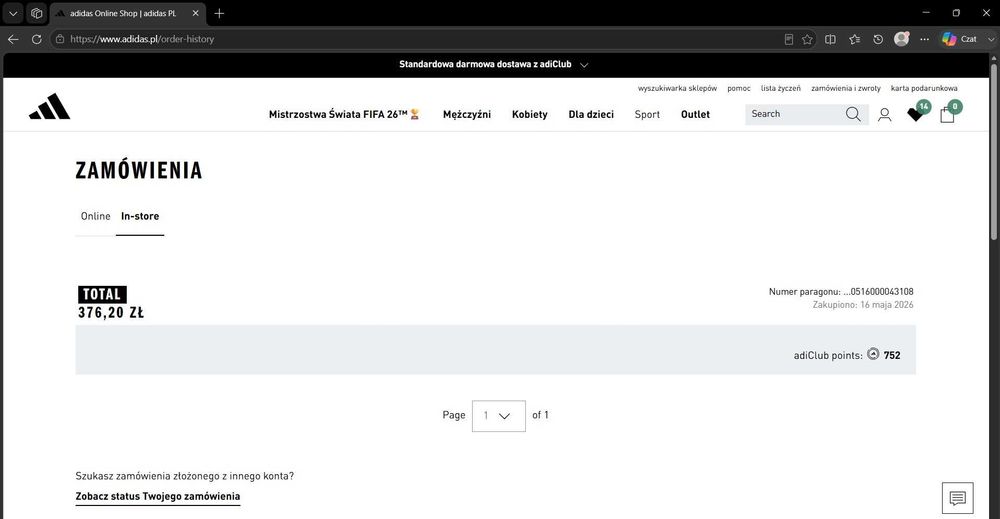The width and height of the screenshot is (1000, 519).
Task: Open the Copilot Czat button
Action: click(960, 39)
